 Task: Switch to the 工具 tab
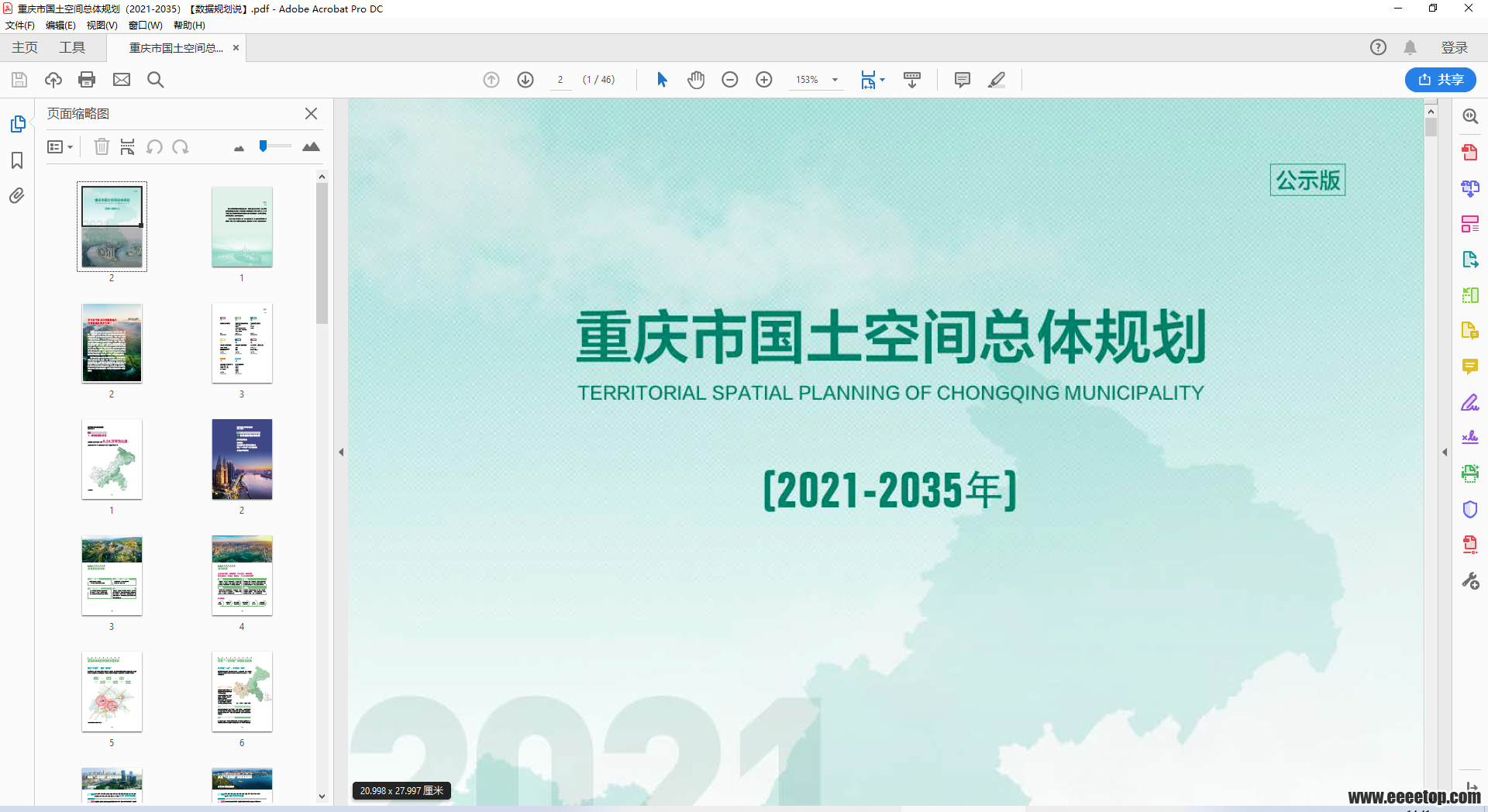point(73,47)
